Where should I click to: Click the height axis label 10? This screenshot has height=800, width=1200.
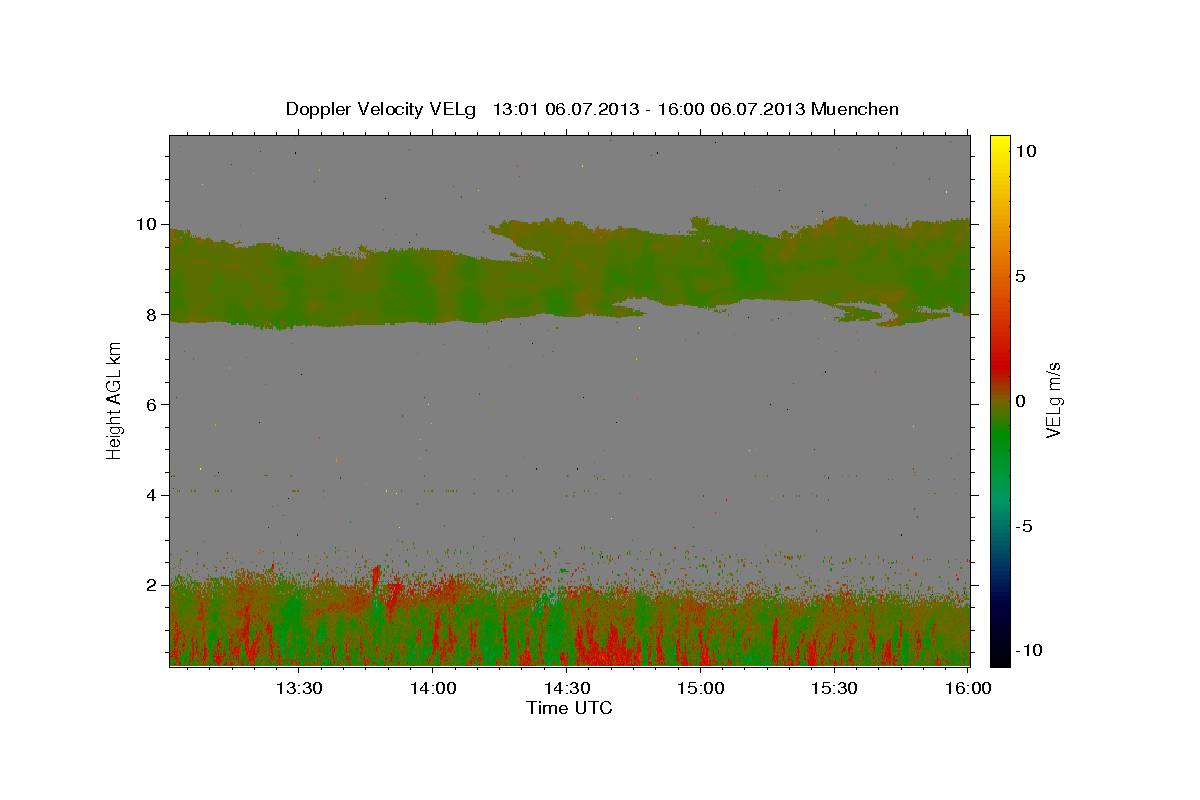click(148, 224)
